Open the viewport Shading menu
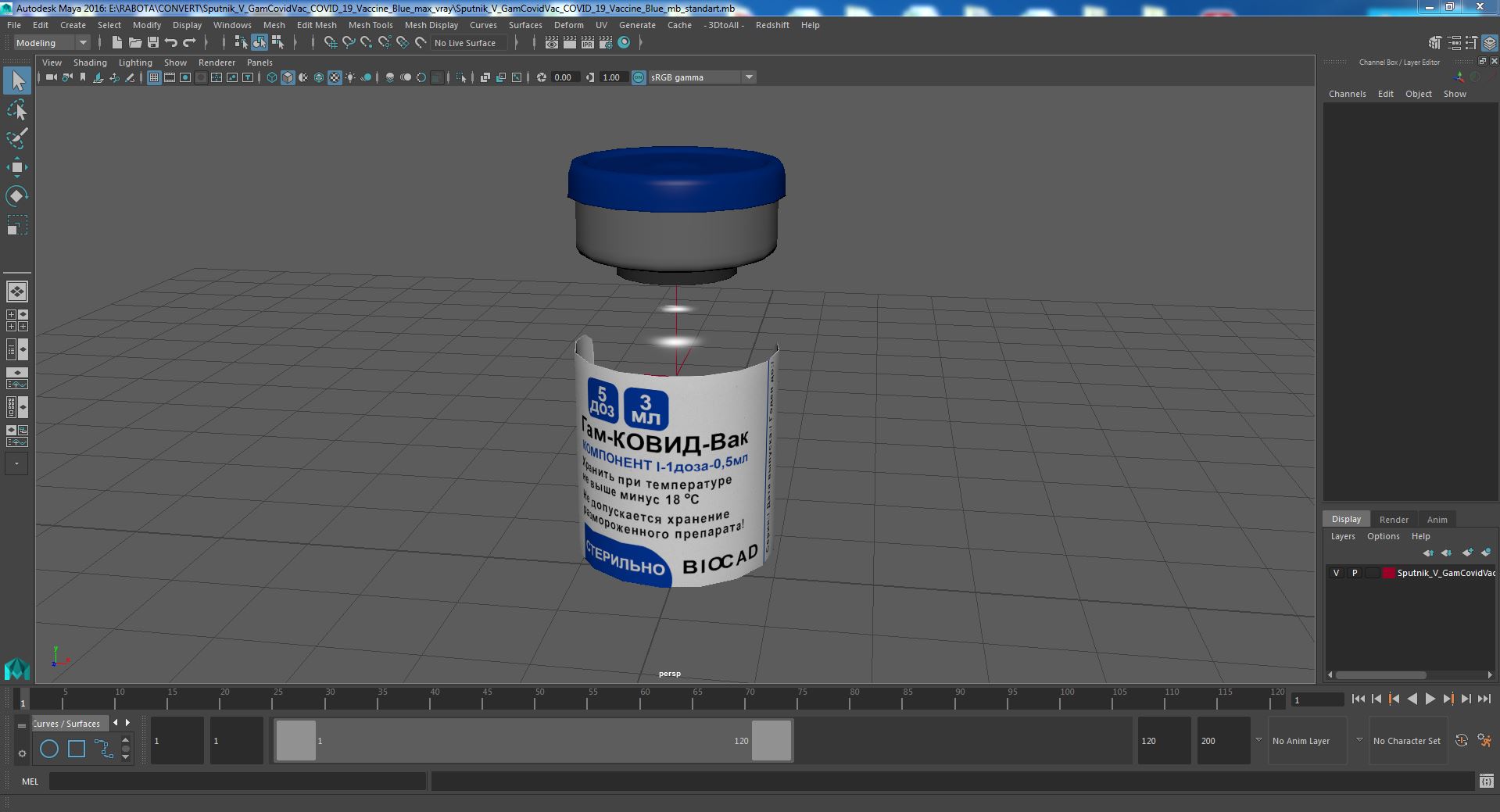1500x812 pixels. [90, 63]
